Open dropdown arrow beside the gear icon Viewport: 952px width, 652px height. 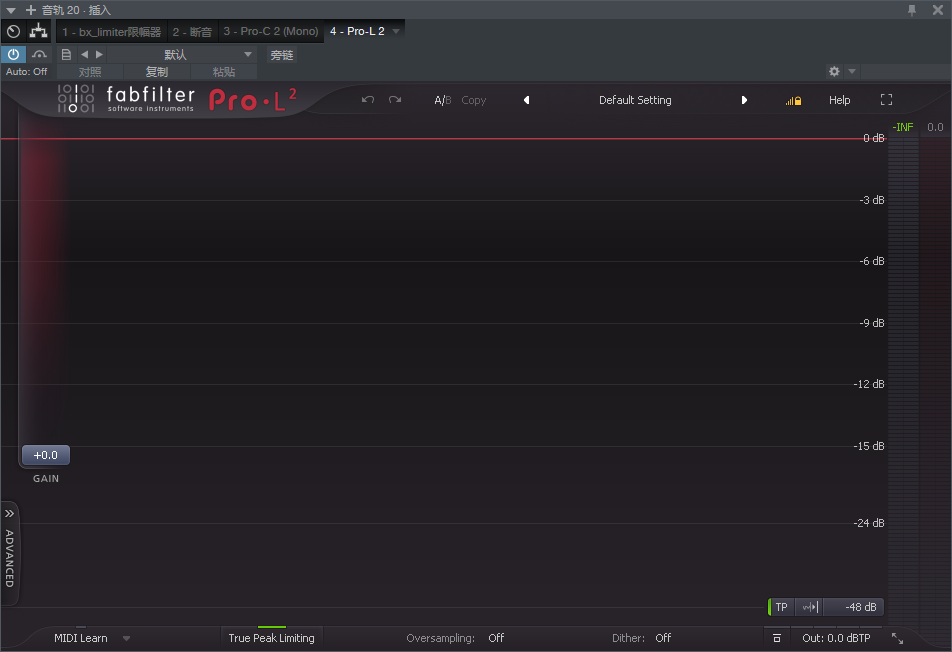(x=852, y=72)
